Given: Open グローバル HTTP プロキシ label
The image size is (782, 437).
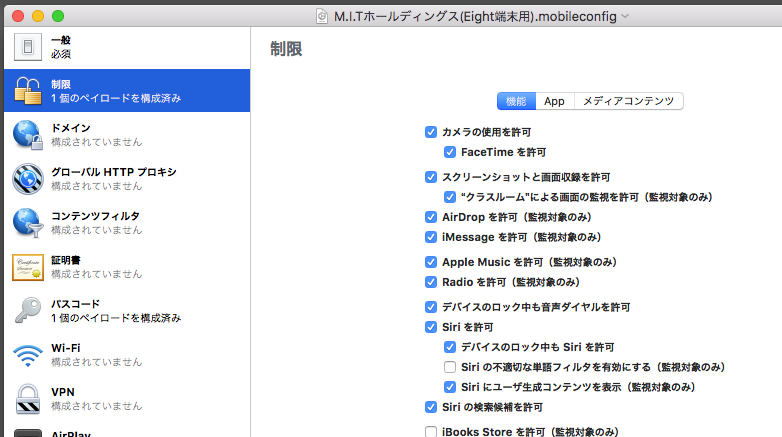Looking at the screenshot, I should [x=114, y=172].
